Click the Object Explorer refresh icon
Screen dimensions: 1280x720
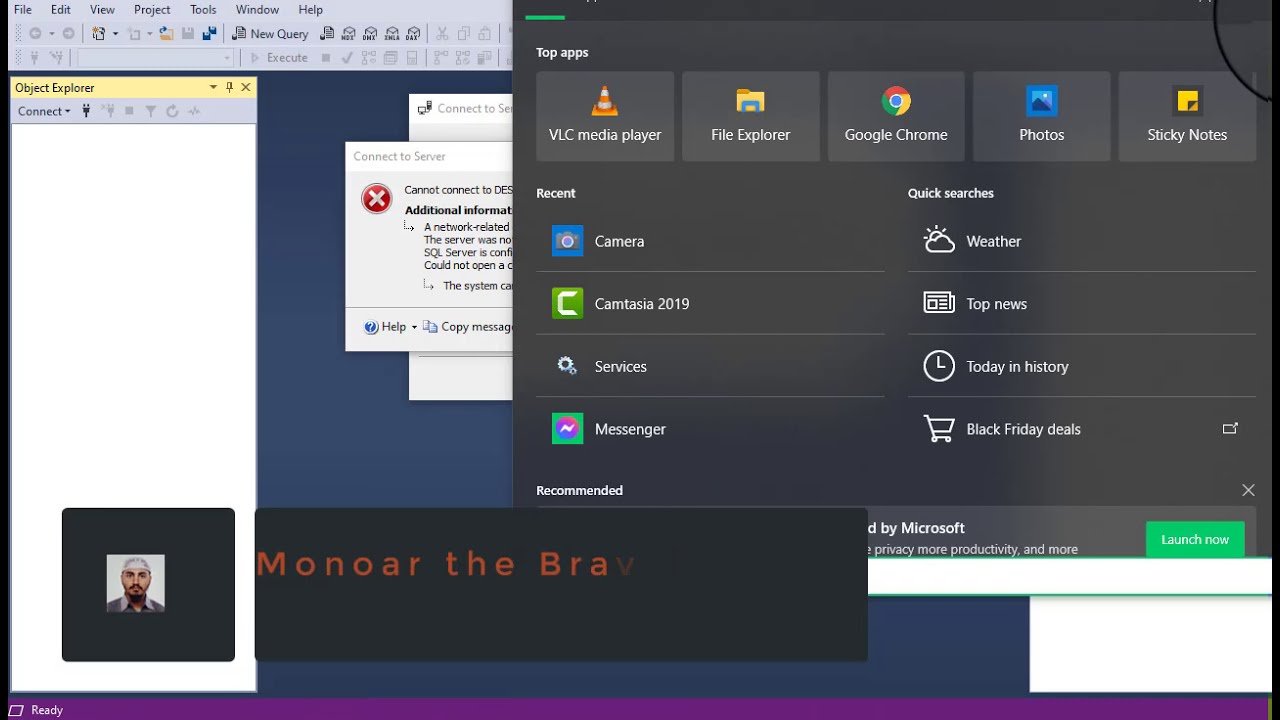[172, 111]
